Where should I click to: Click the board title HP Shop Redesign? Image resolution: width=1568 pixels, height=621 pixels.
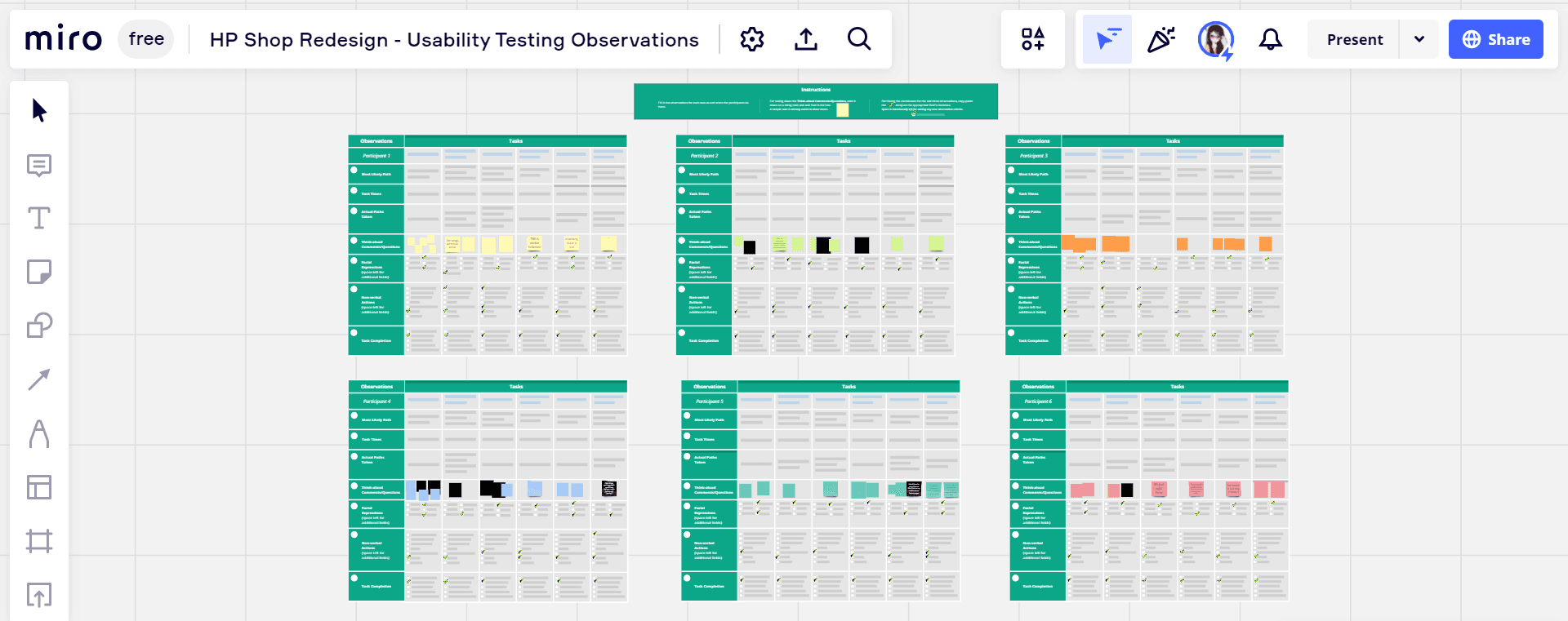454,39
